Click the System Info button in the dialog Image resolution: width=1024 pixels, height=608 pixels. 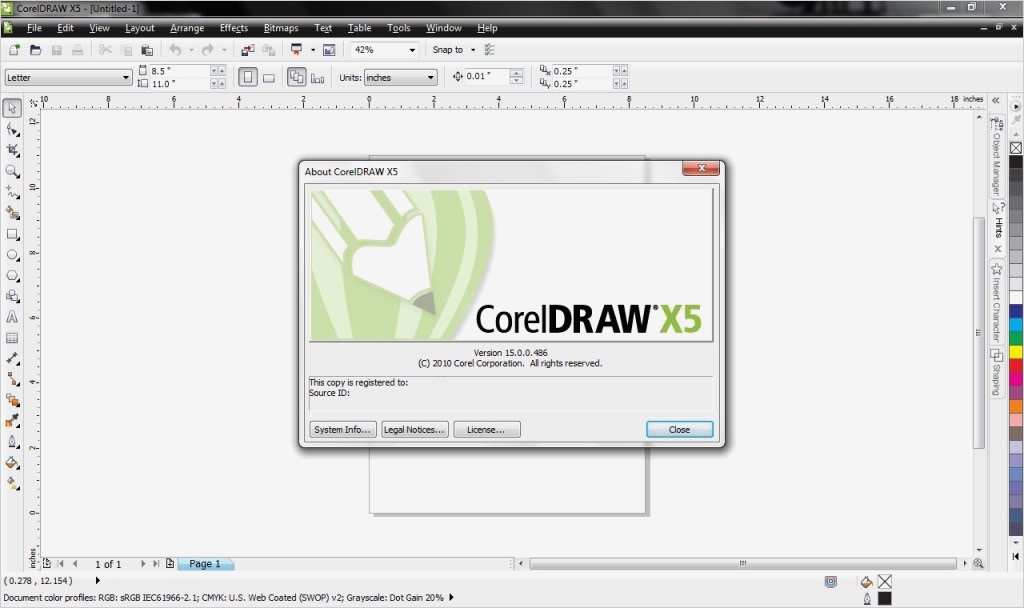[342, 429]
